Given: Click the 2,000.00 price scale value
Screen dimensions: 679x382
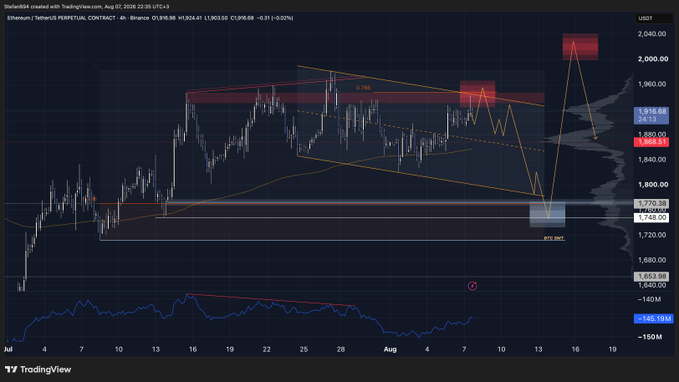Looking at the screenshot, I should tap(653, 59).
